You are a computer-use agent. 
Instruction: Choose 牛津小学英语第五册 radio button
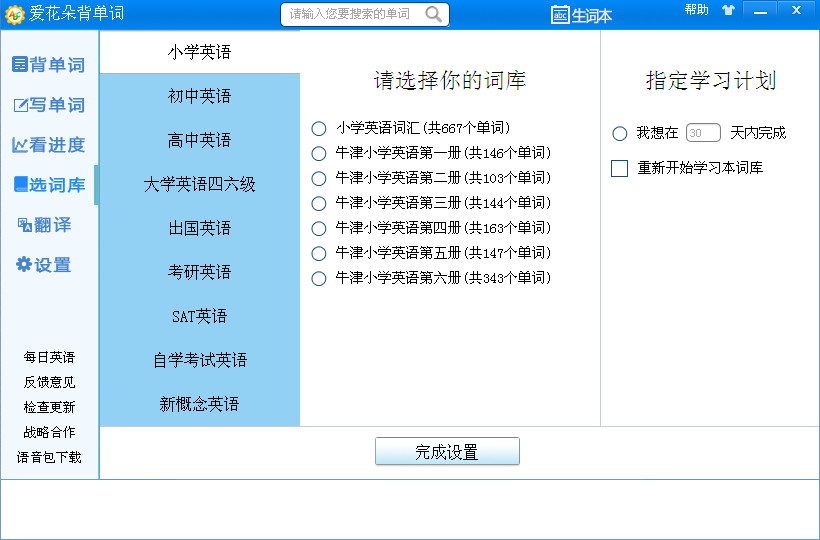pyautogui.click(x=318, y=254)
